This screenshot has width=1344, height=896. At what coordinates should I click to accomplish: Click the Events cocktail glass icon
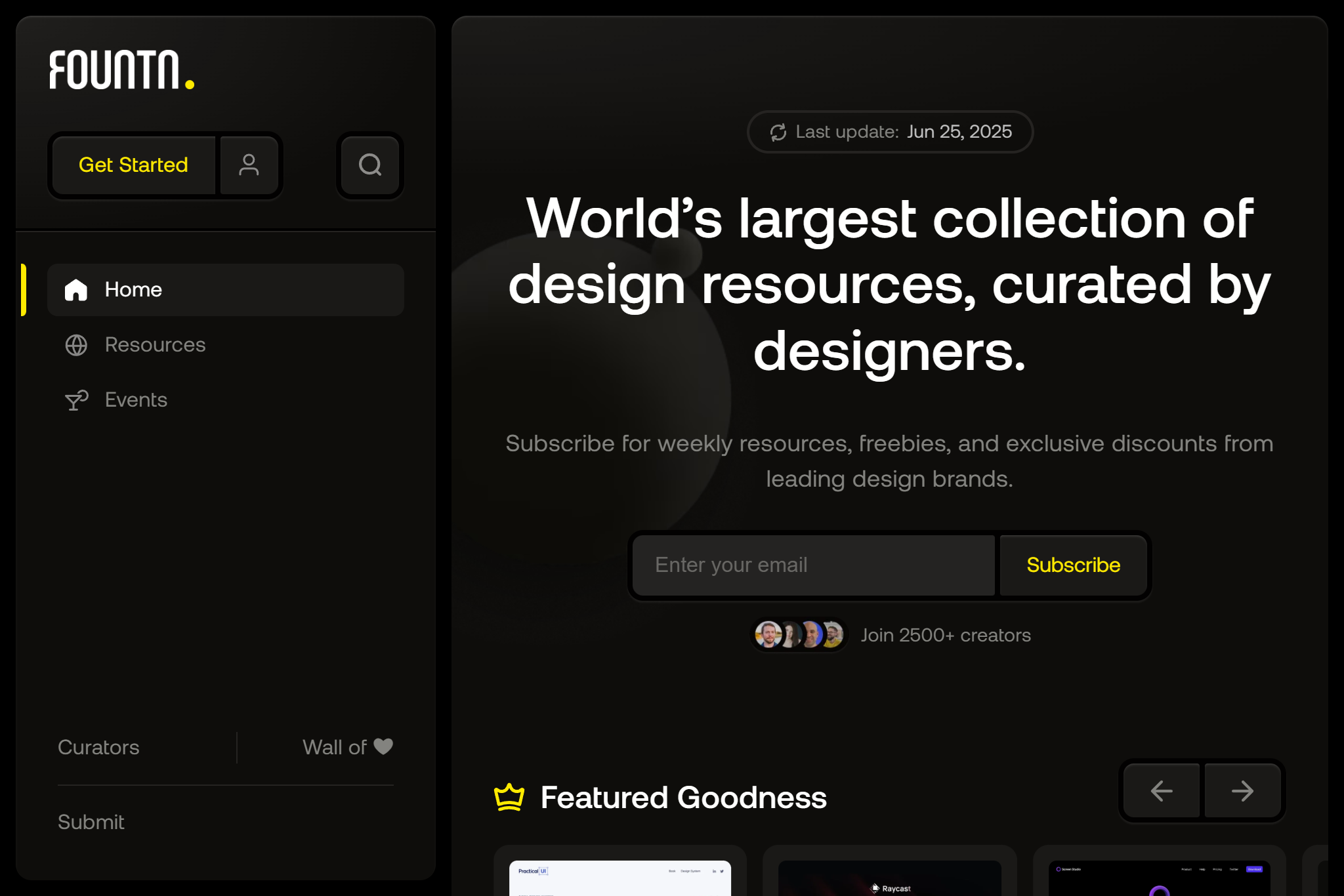click(x=76, y=400)
